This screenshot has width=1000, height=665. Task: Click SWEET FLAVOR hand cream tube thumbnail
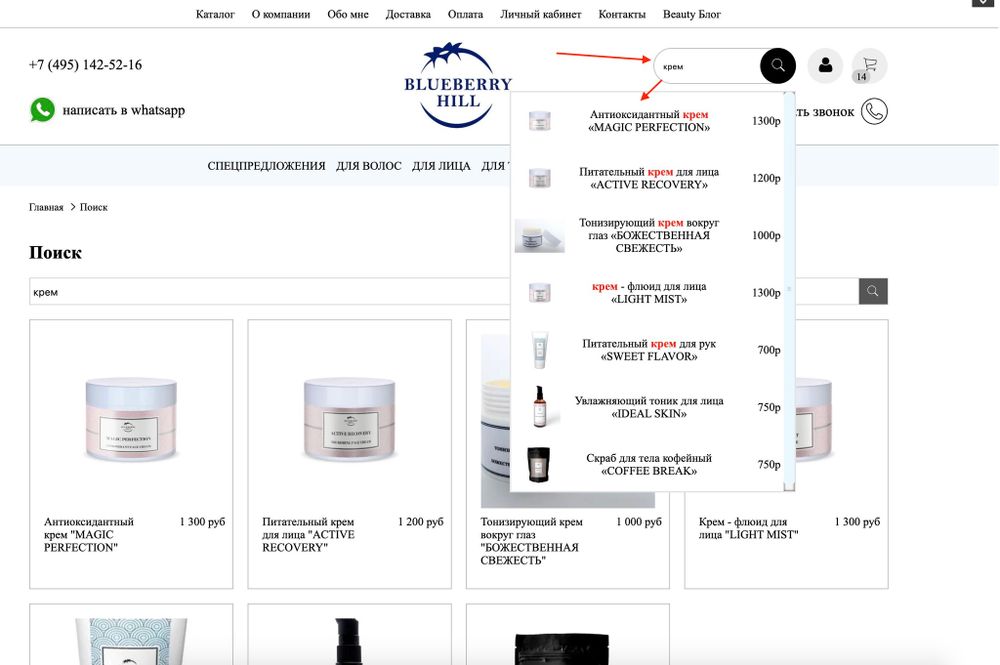tap(540, 350)
